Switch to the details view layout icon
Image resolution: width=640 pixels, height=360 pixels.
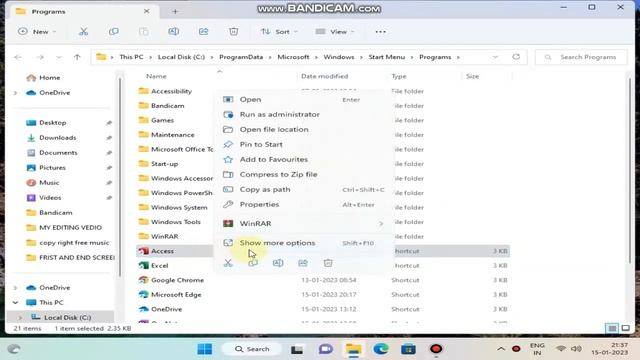pyautogui.click(x=611, y=328)
